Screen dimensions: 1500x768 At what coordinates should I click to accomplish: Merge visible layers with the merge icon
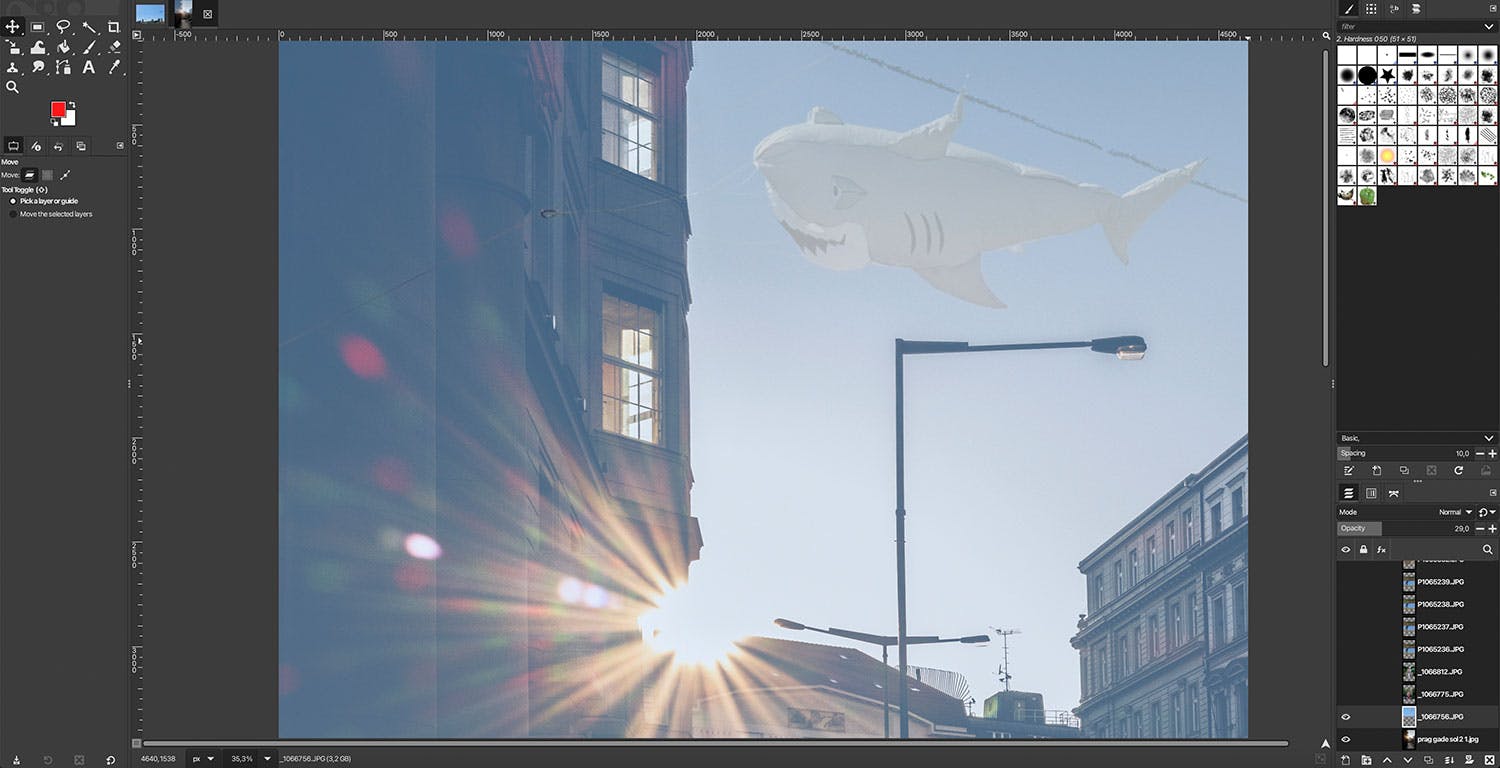coord(1447,760)
